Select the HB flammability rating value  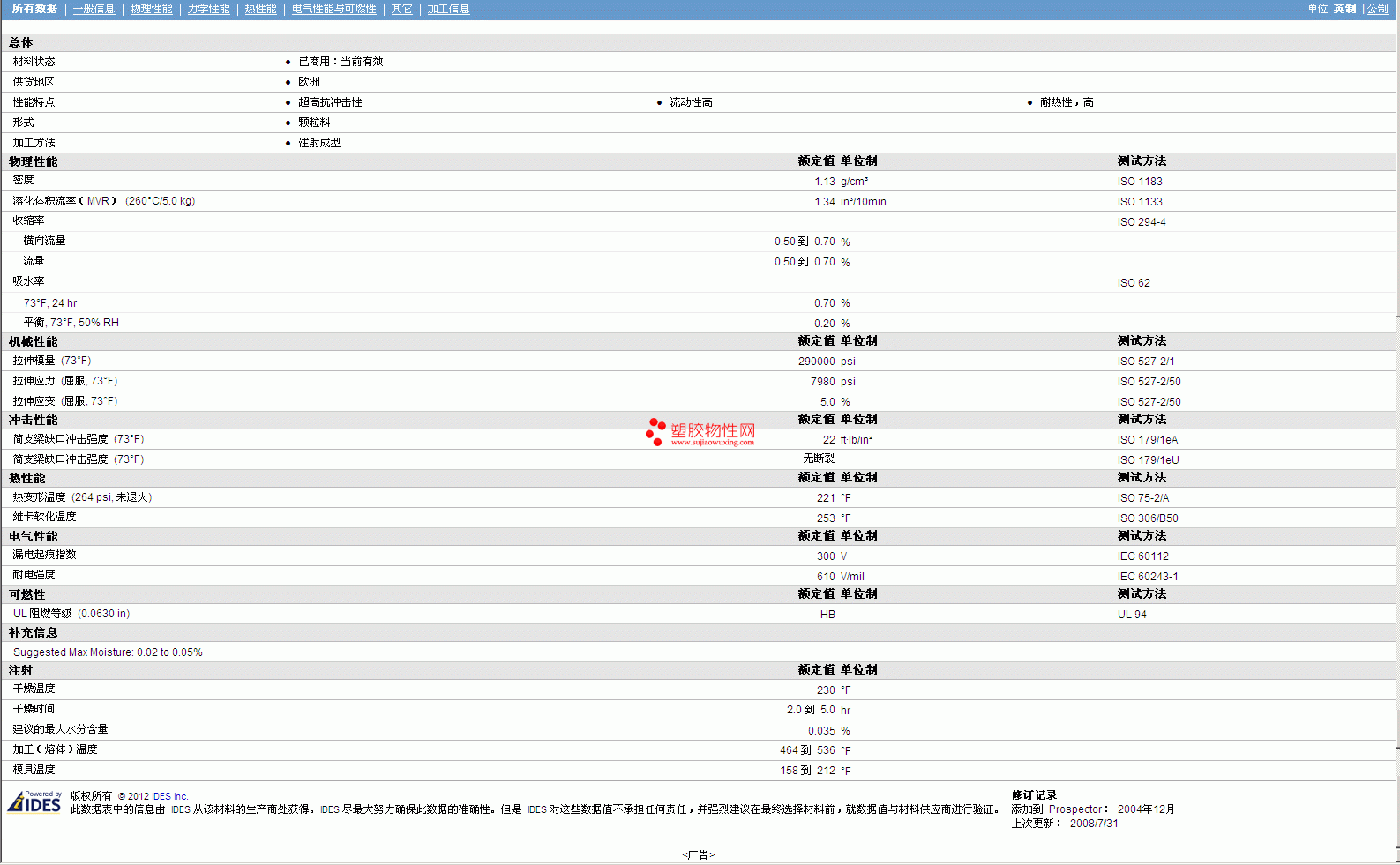pos(827,615)
